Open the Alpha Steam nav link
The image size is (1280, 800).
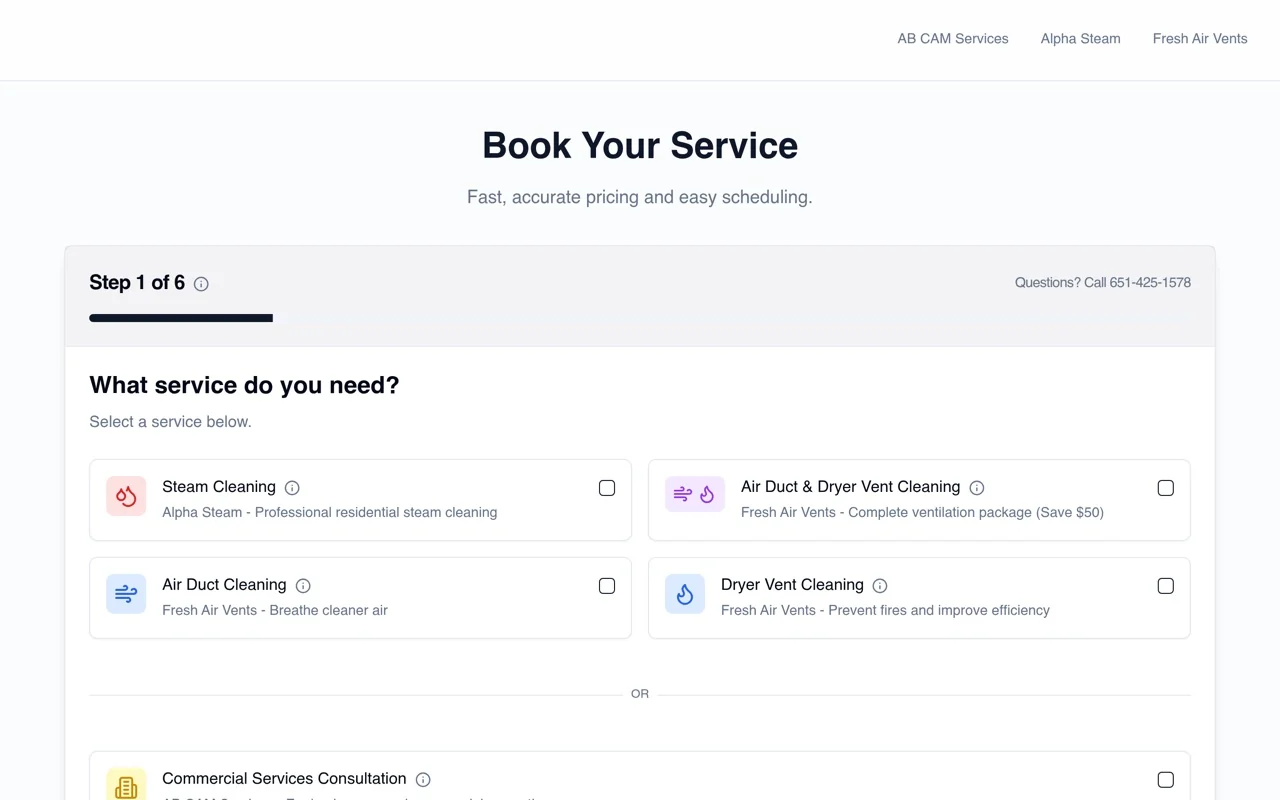(1080, 39)
